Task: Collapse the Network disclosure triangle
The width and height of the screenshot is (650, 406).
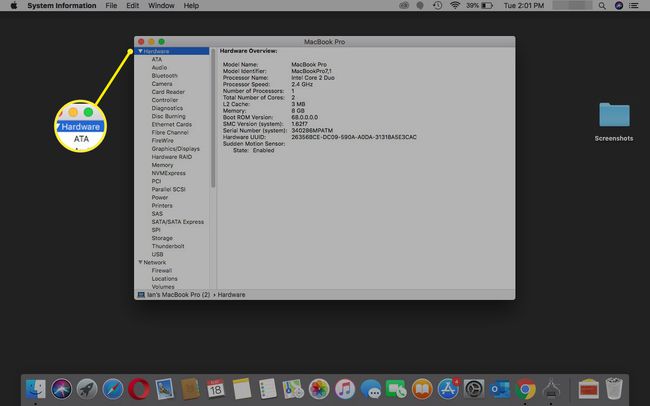Action: click(x=140, y=262)
